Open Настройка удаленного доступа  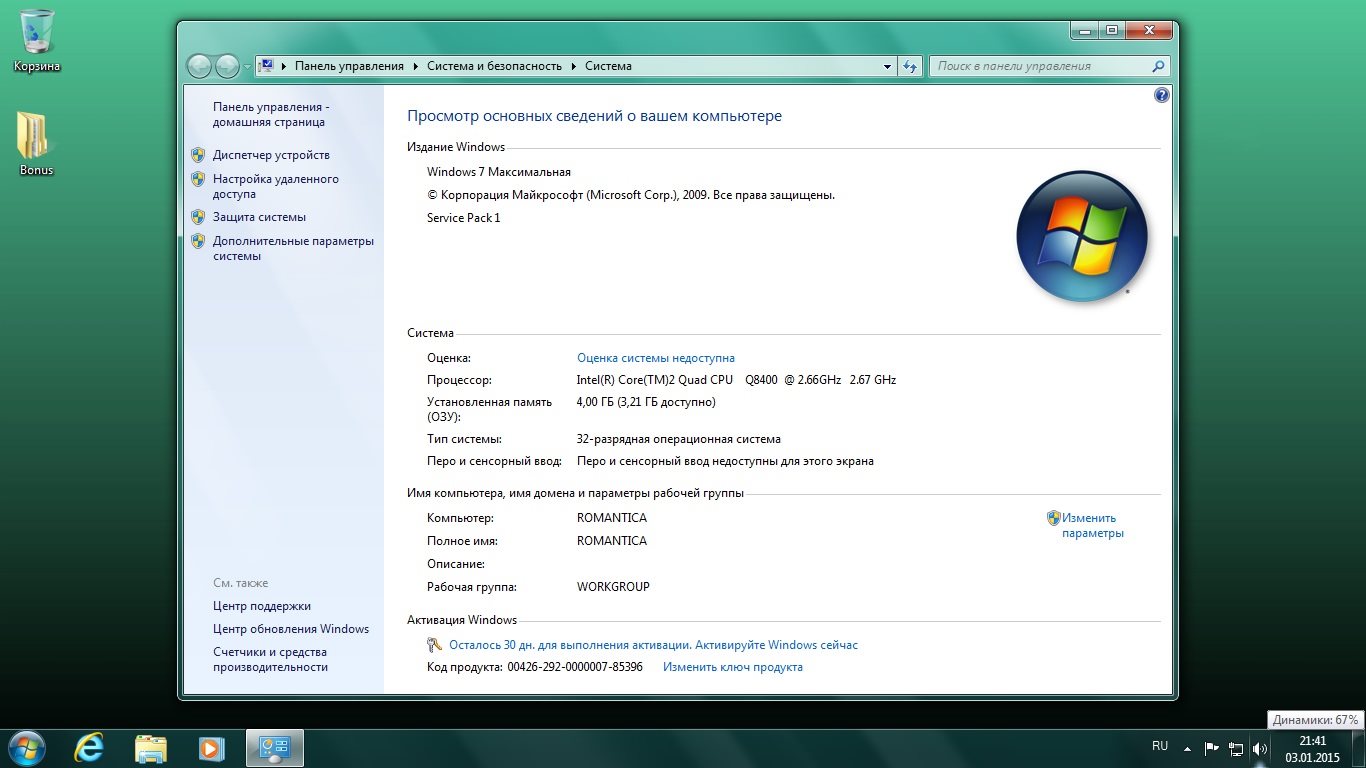pyautogui.click(x=275, y=186)
